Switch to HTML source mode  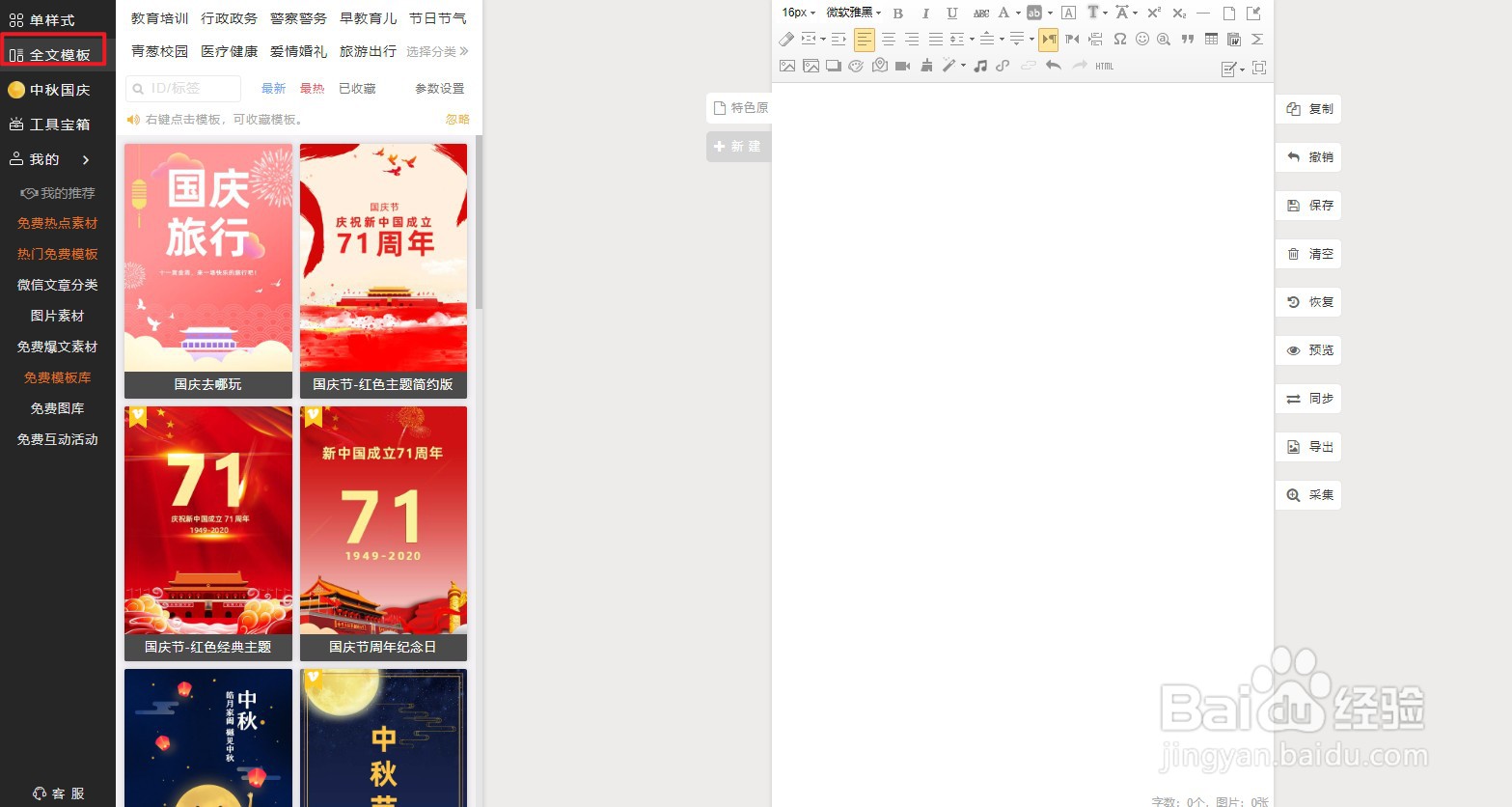click(1104, 67)
